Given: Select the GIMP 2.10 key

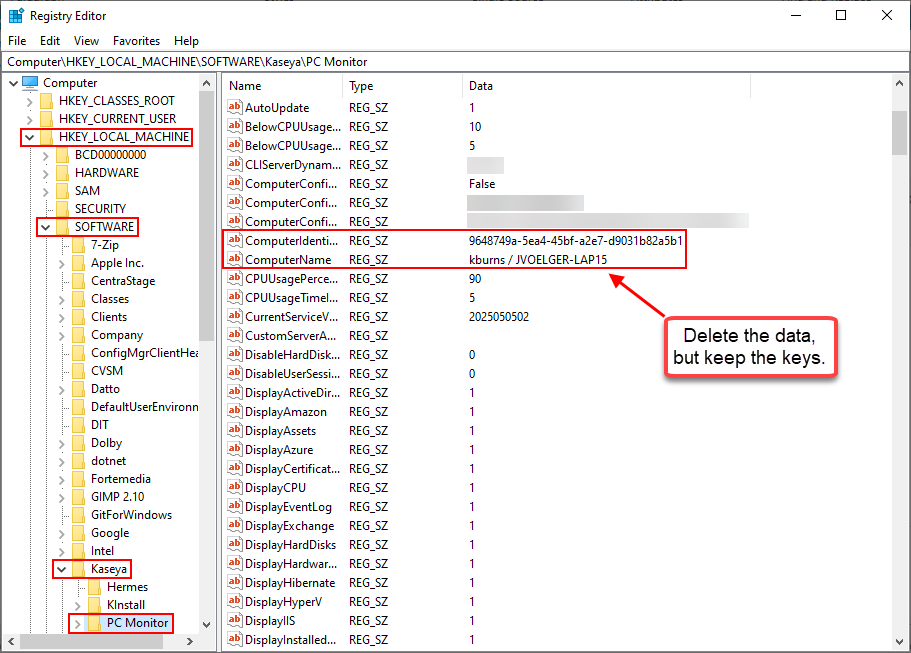Looking at the screenshot, I should (118, 497).
